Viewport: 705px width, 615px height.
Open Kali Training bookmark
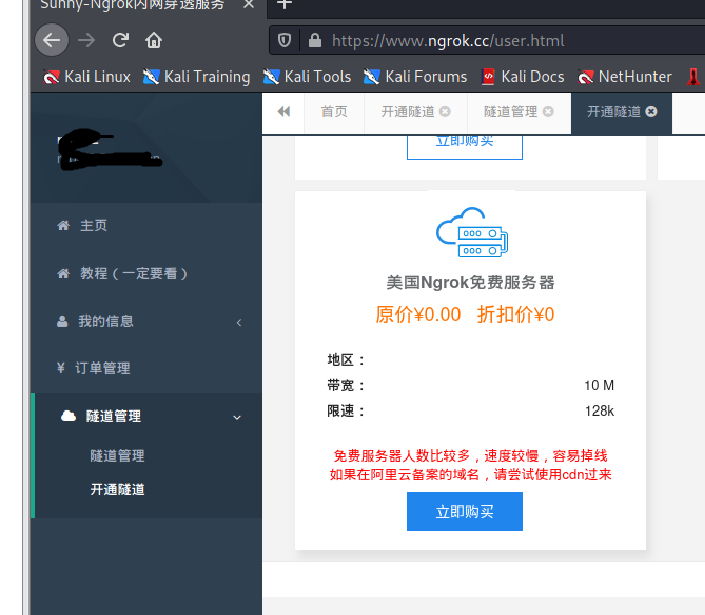[x=196, y=76]
